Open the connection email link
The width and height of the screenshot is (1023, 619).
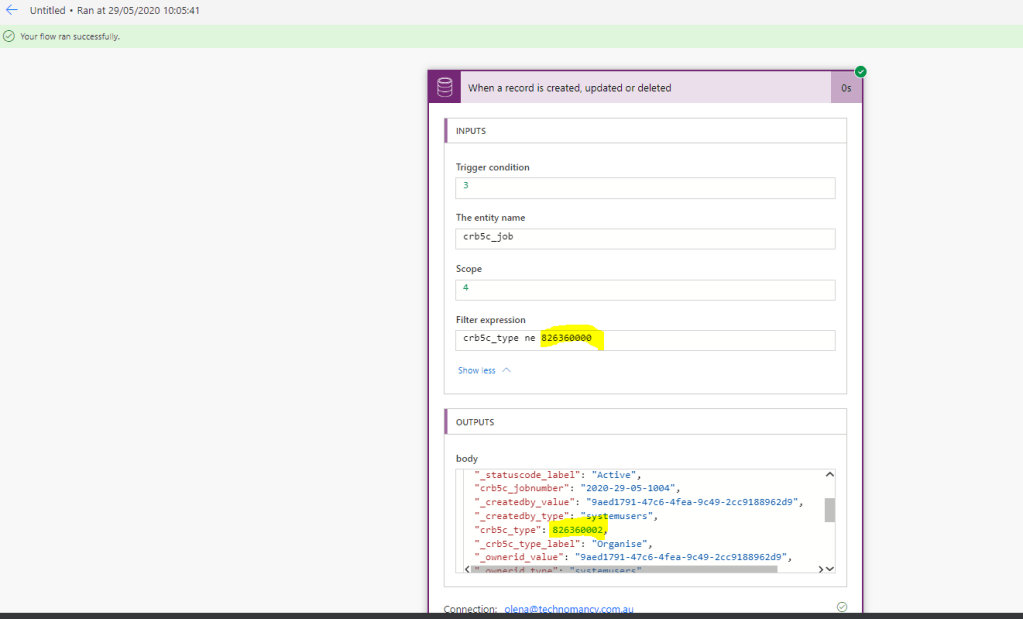[568, 609]
